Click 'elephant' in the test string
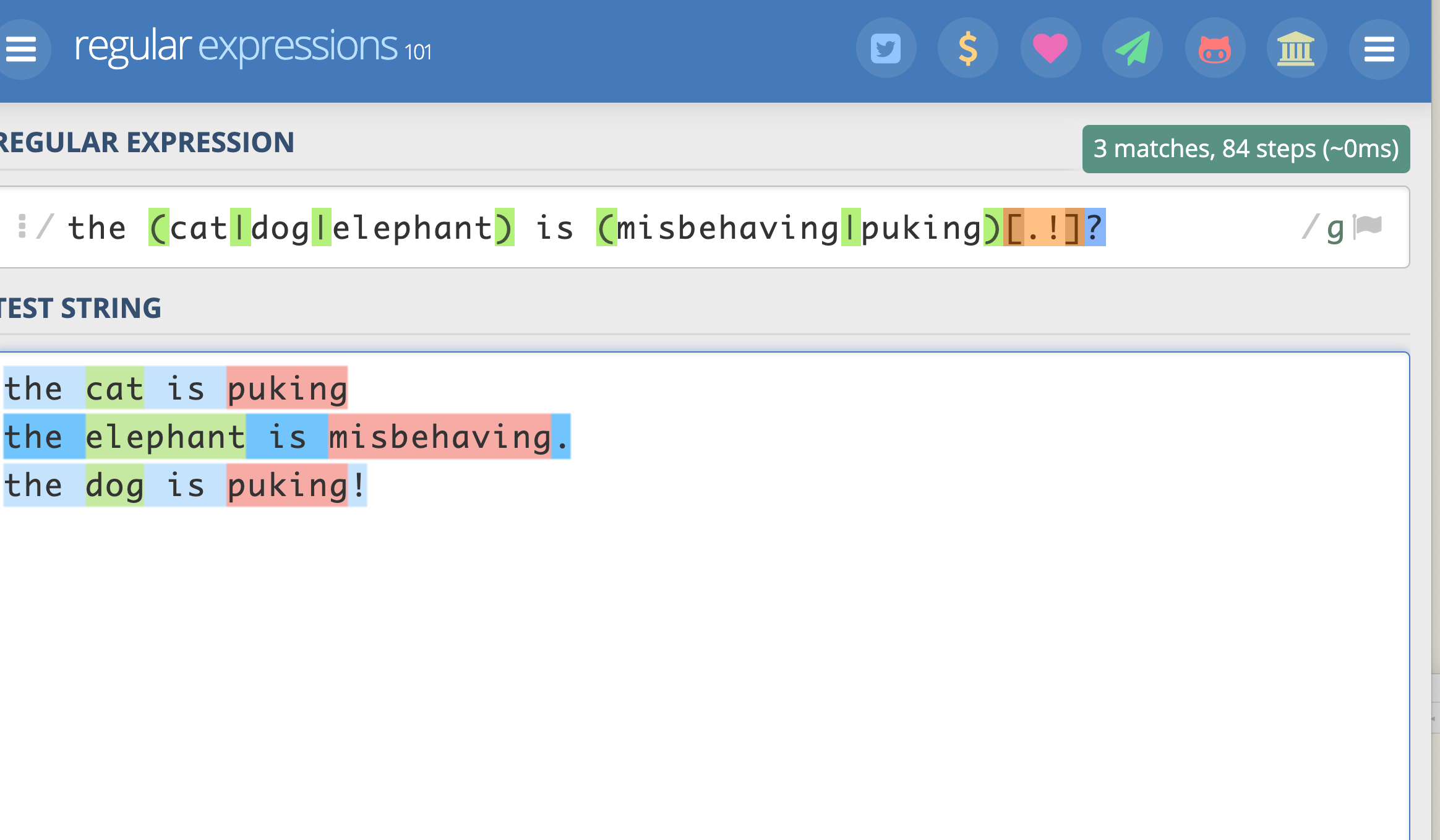 (166, 437)
